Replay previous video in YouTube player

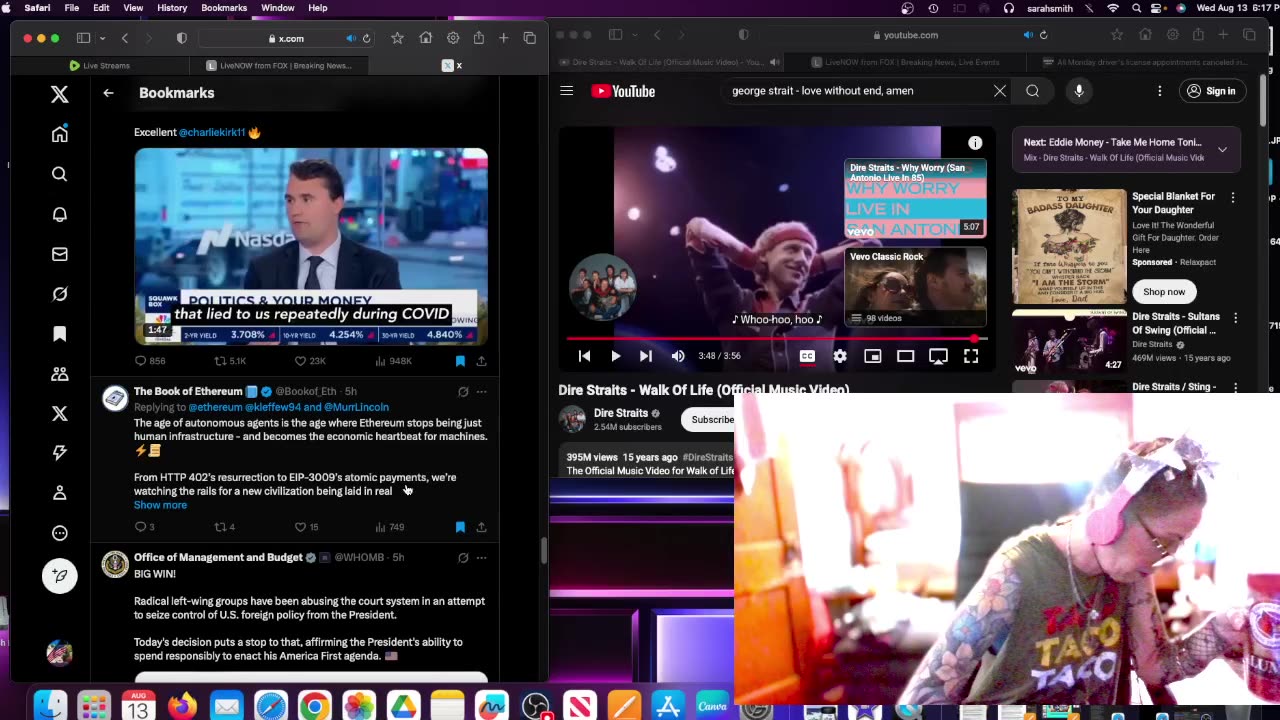pyautogui.click(x=585, y=356)
